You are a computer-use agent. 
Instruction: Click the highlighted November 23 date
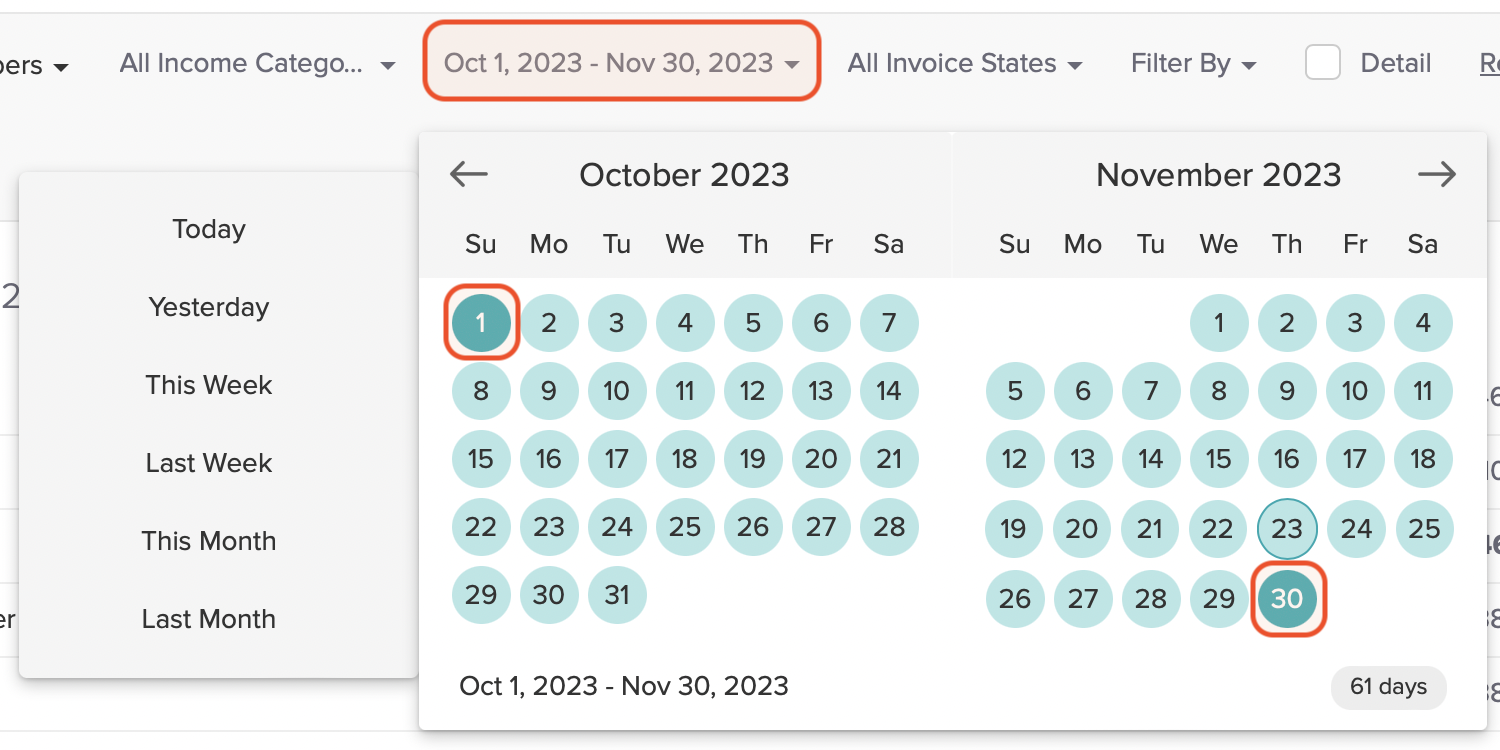coord(1287,529)
